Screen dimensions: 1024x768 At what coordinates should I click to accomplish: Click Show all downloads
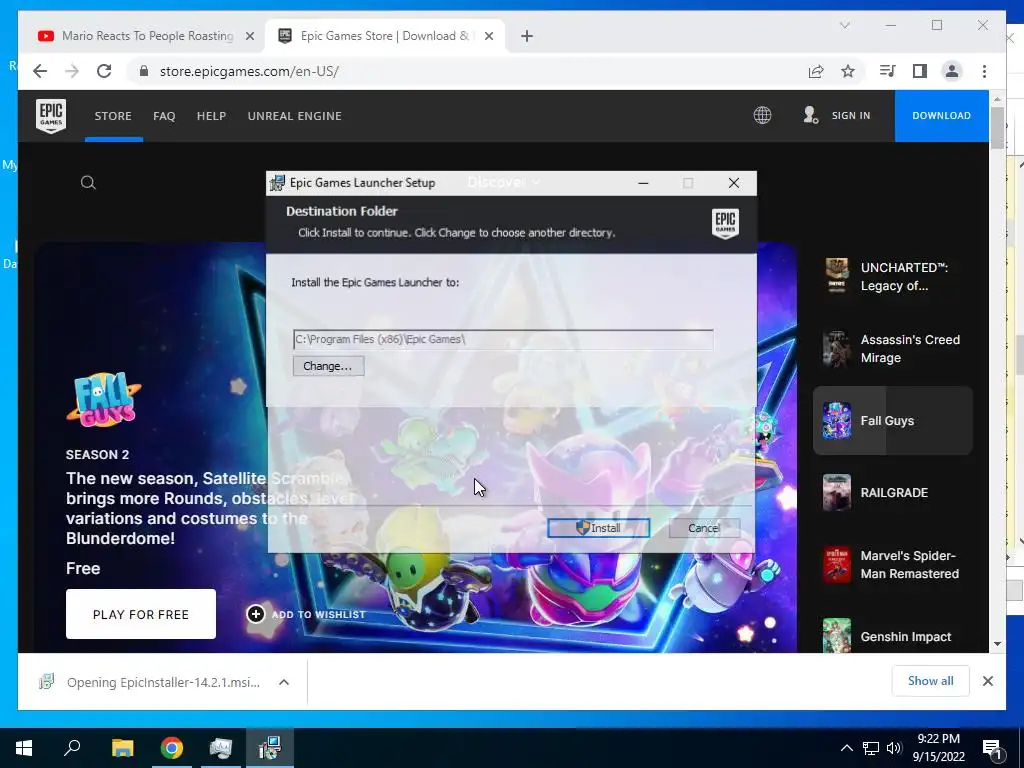click(x=930, y=680)
